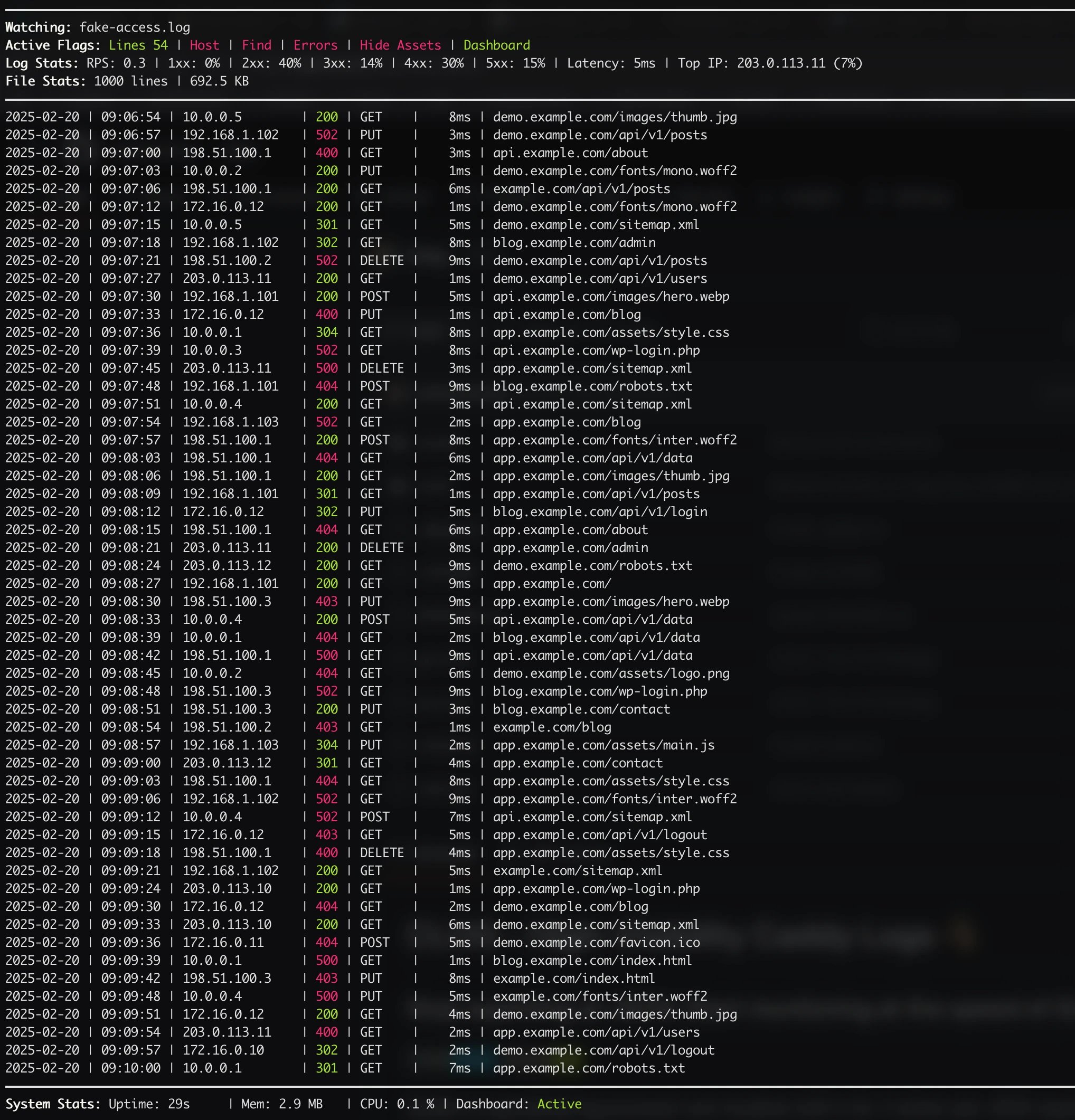
Task: Click app.example.com/api/v1/logout URL
Action: point(600,835)
